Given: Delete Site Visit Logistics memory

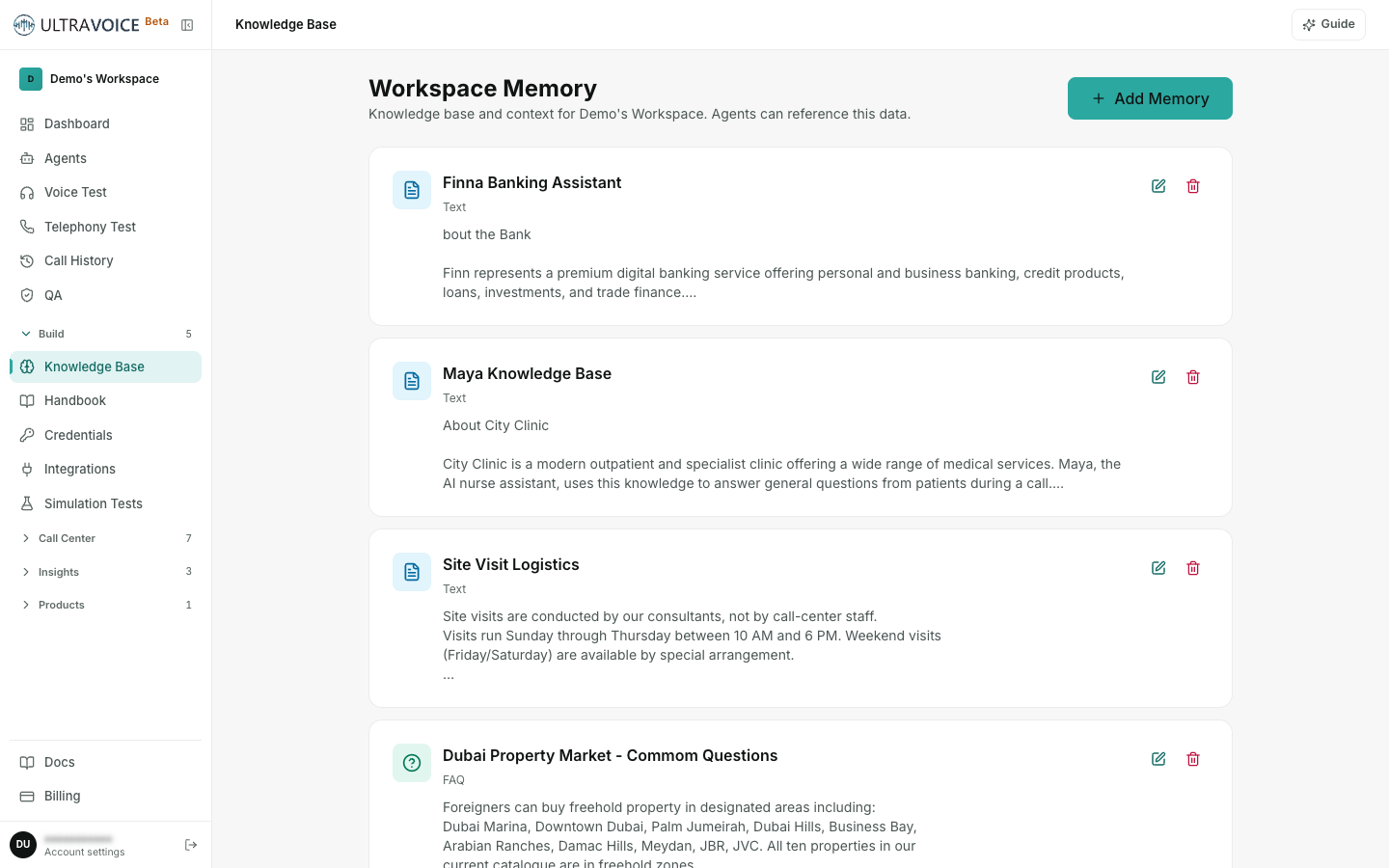Looking at the screenshot, I should click(x=1193, y=568).
